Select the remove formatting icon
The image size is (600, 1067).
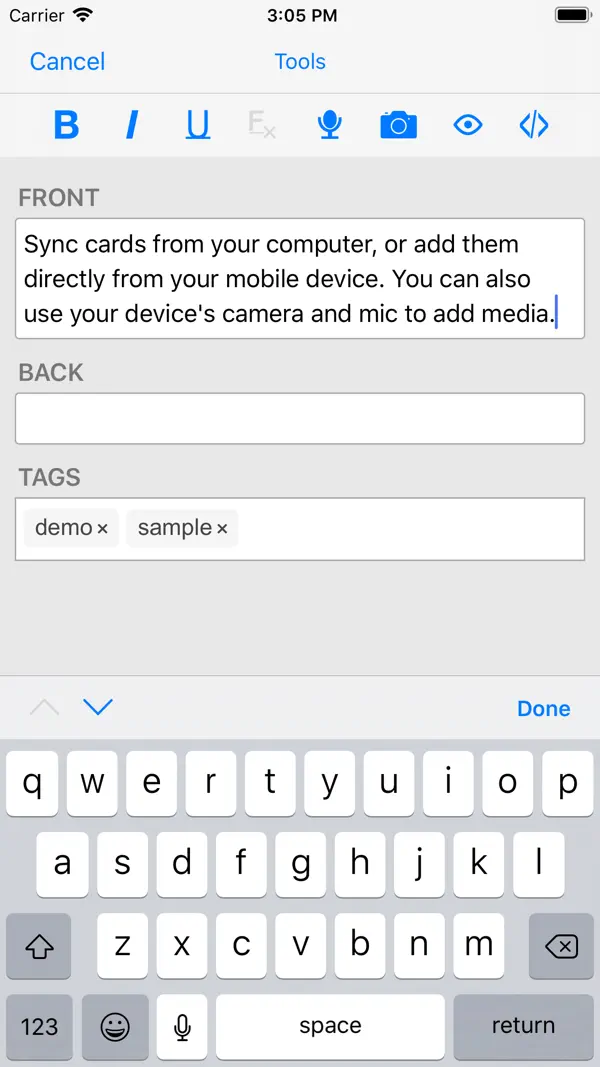[x=262, y=124]
